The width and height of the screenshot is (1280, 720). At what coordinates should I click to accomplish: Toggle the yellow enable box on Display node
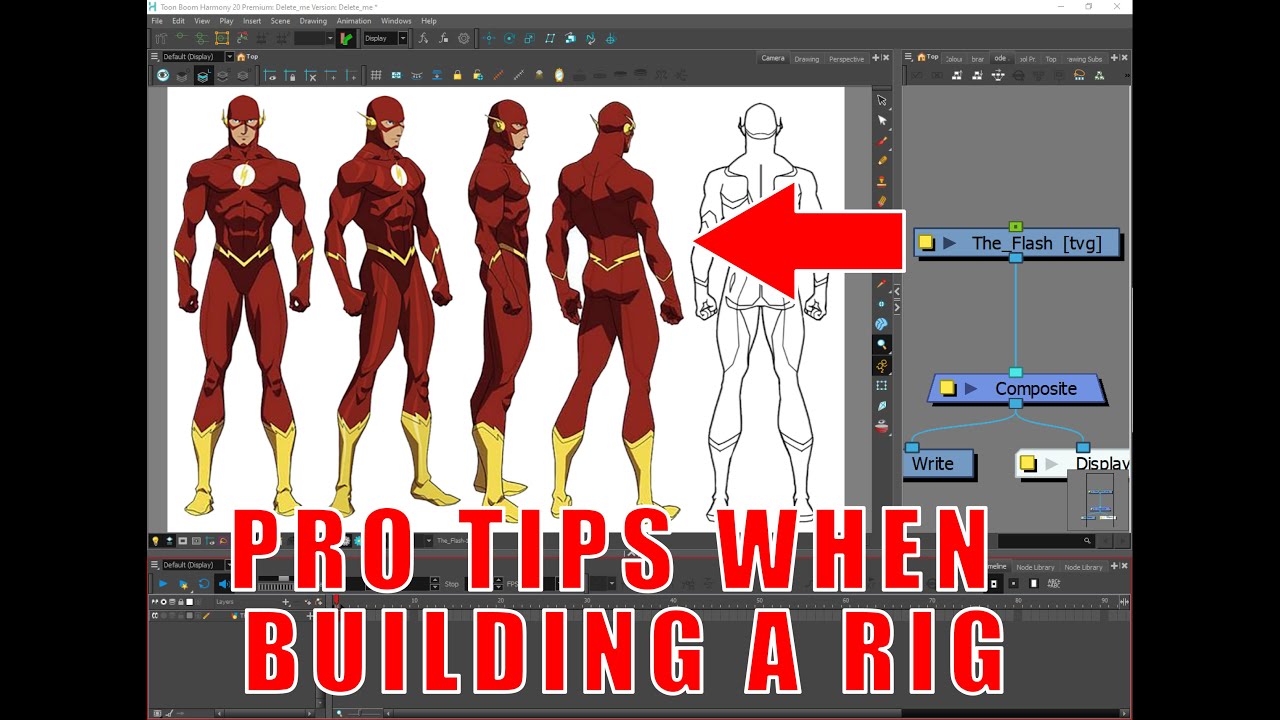click(x=1027, y=463)
